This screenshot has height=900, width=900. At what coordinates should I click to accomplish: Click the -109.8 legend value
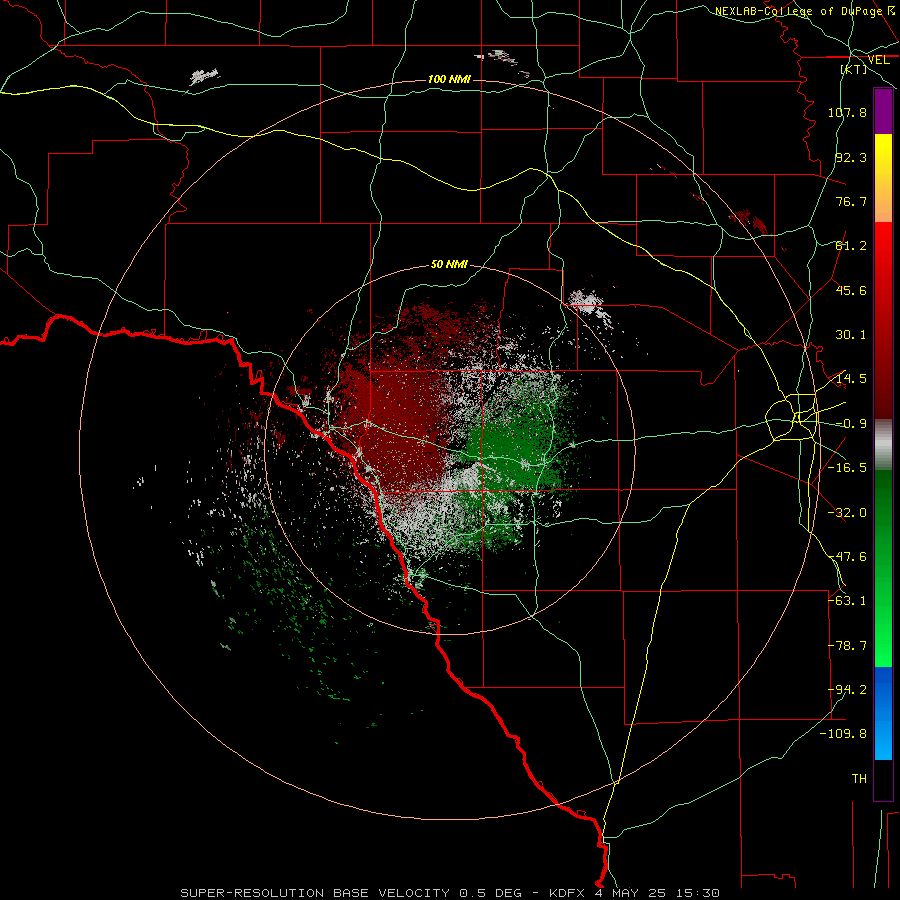(843, 734)
